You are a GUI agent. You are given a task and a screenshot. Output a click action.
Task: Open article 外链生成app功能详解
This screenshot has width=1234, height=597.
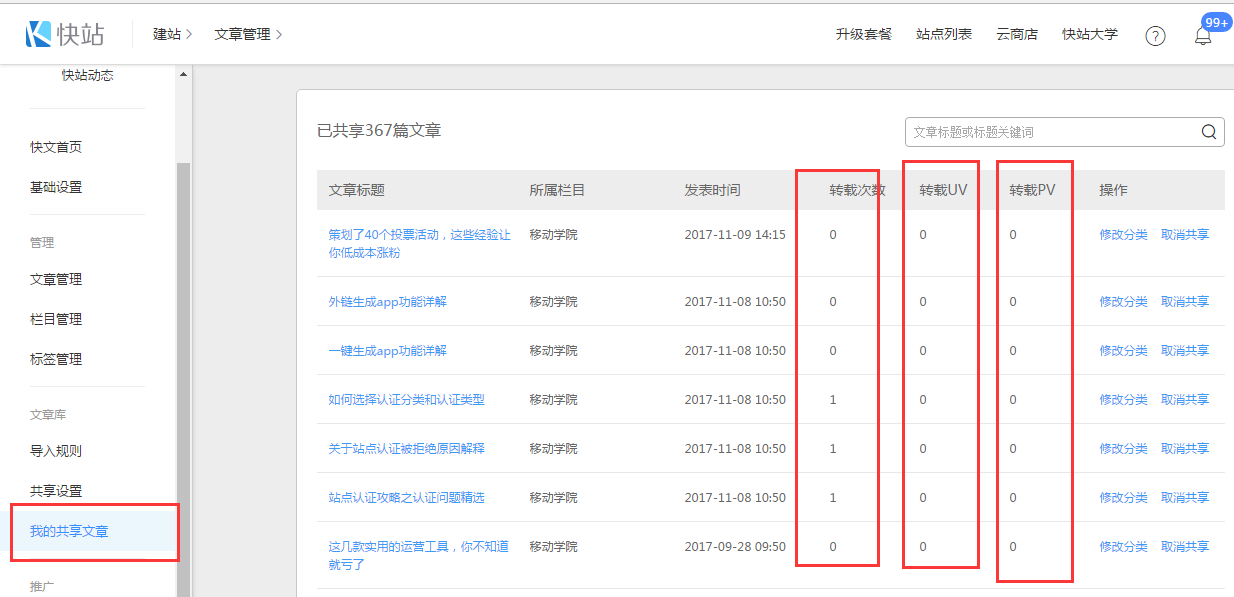387,301
